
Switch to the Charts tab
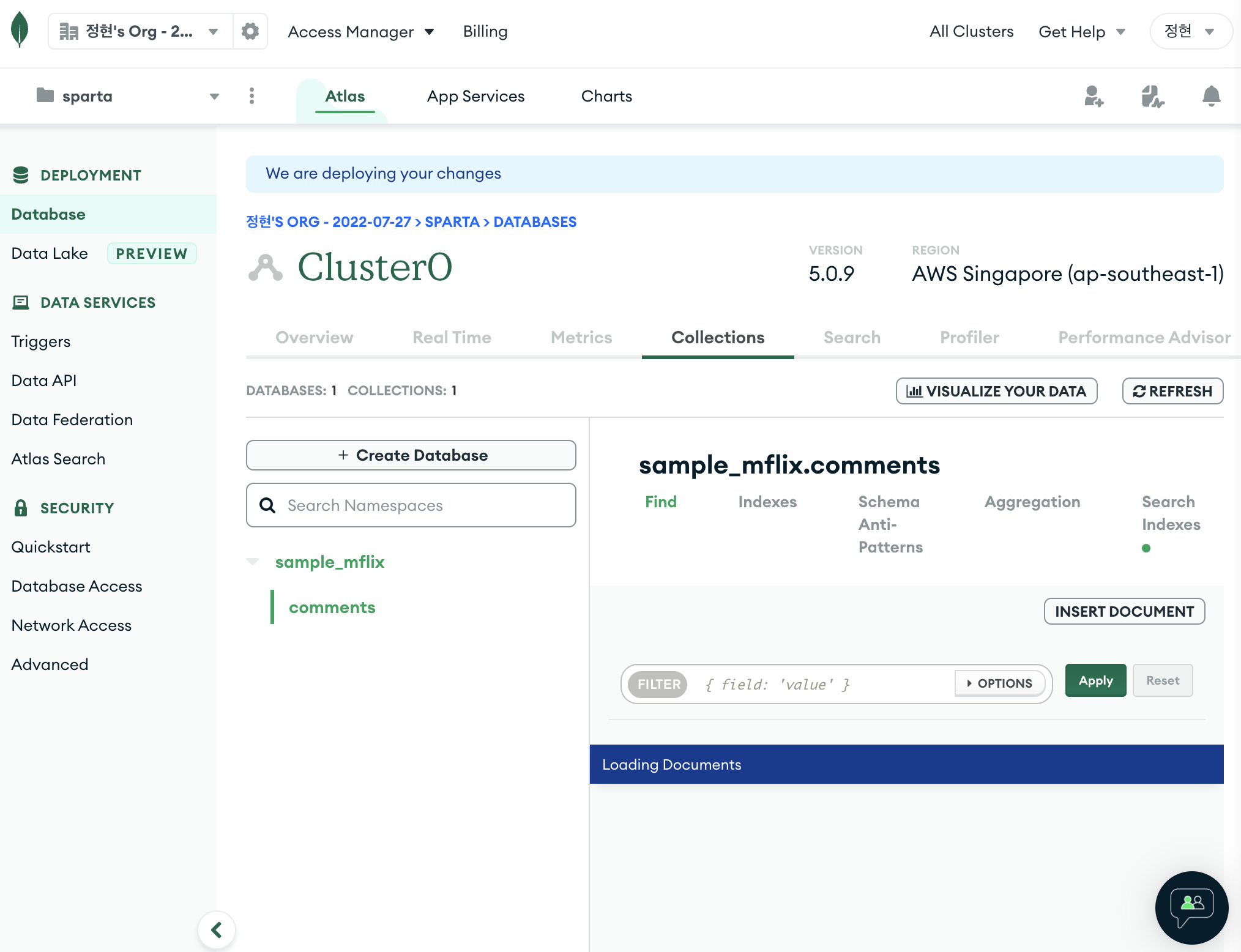(606, 96)
